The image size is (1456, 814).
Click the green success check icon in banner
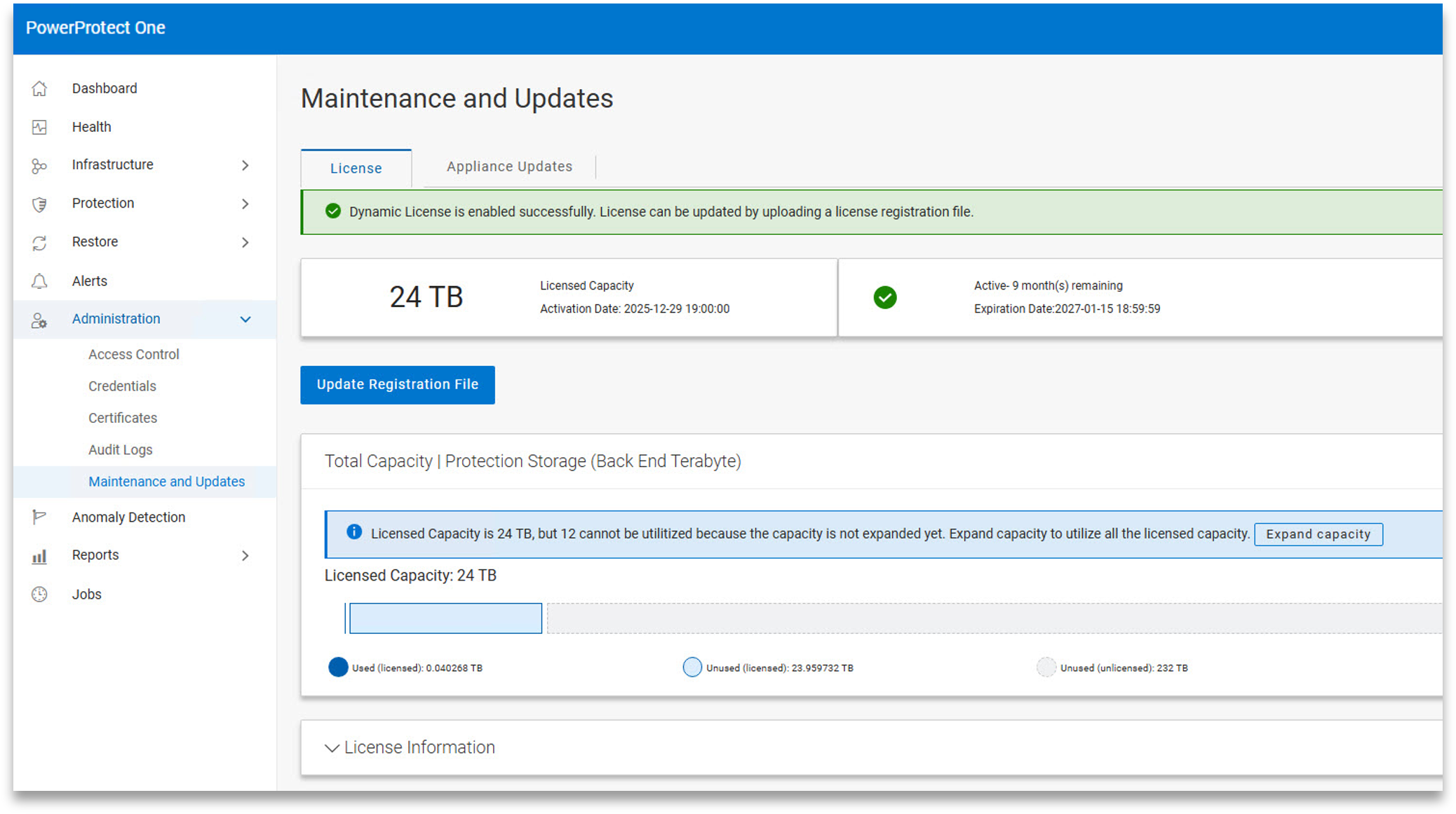[x=333, y=211]
